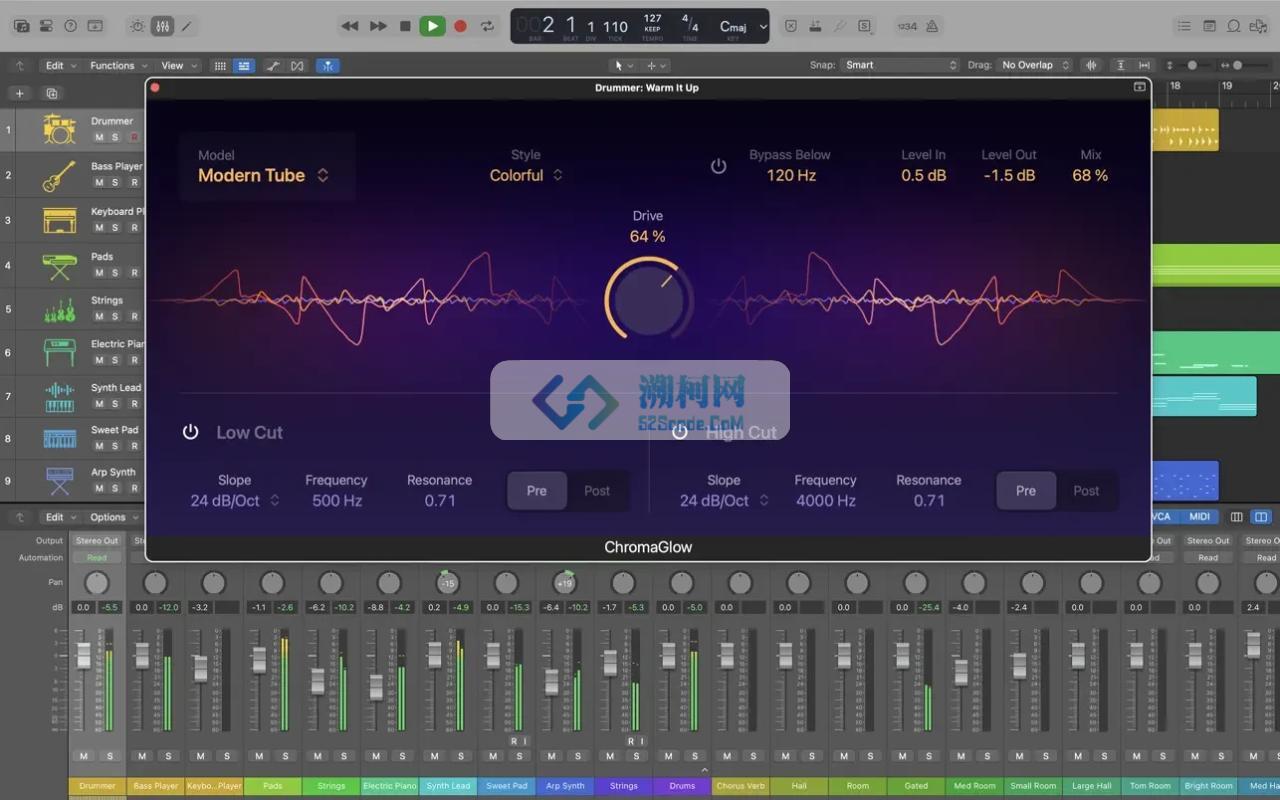Screen dimensions: 1280x800
Task: Open Quick Help question mark icon
Action: (70, 26)
